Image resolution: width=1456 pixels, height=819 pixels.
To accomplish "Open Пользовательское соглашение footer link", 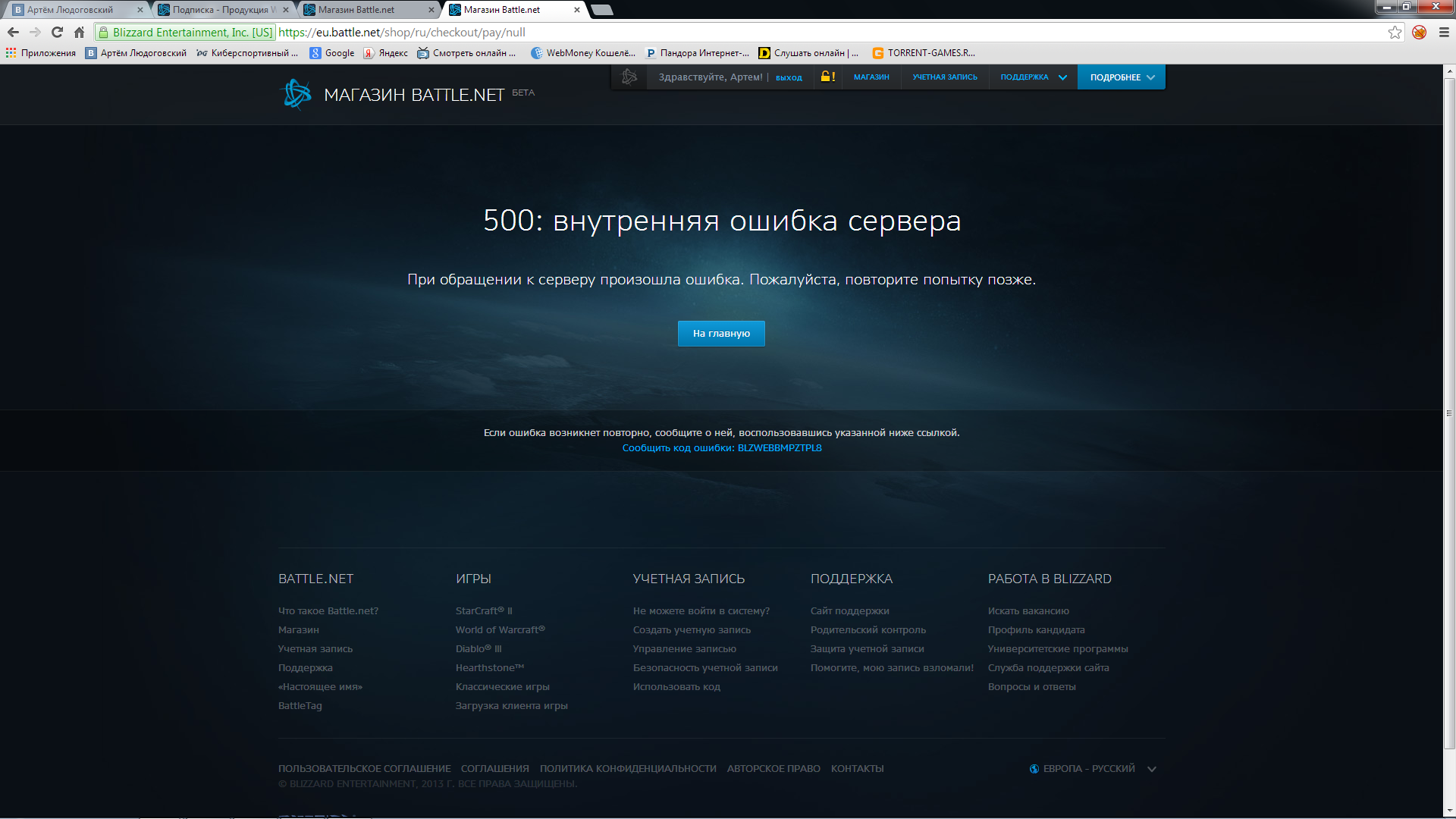I will [x=365, y=769].
